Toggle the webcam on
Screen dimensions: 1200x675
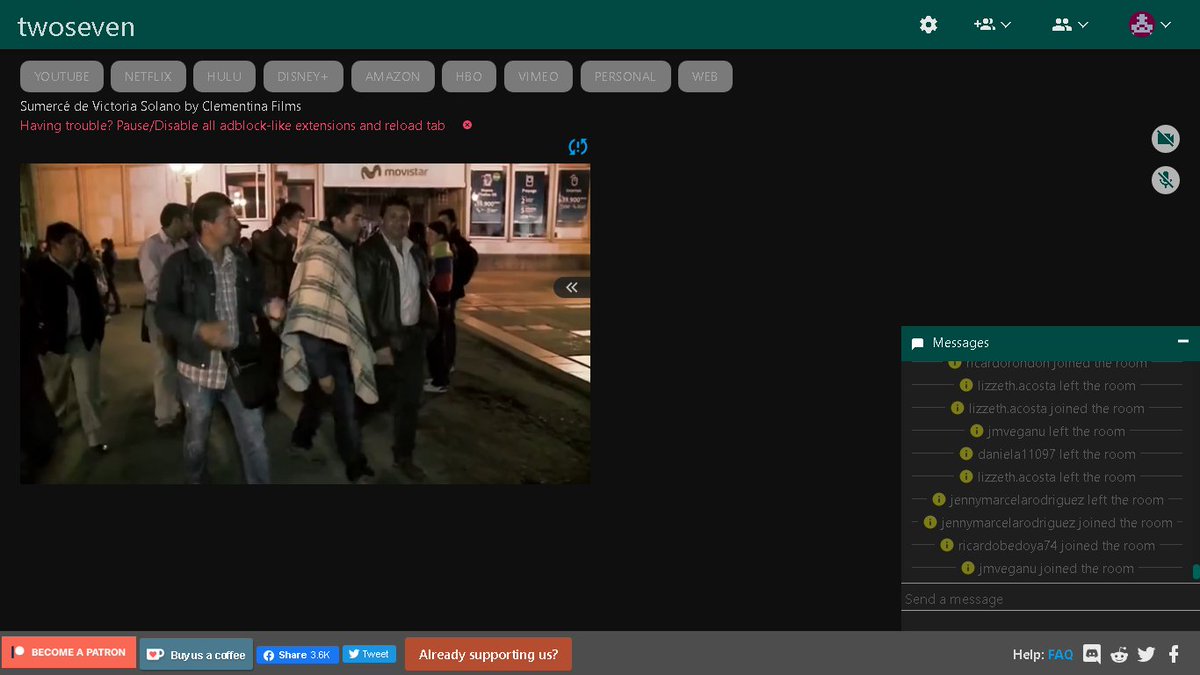1165,138
